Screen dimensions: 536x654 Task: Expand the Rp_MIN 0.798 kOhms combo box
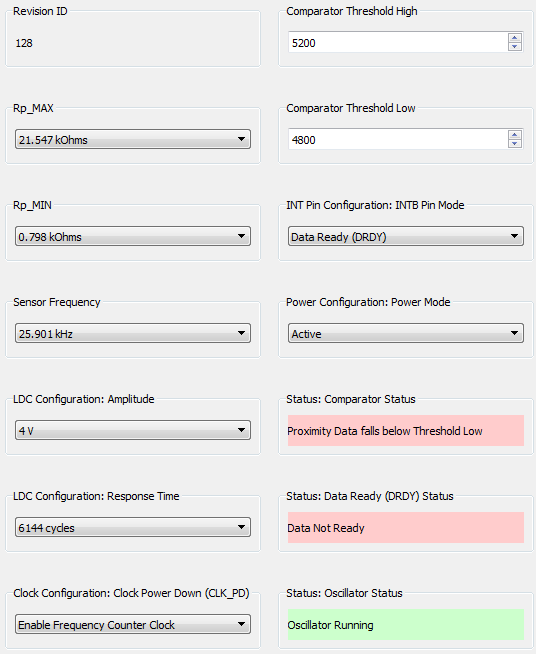coord(133,236)
